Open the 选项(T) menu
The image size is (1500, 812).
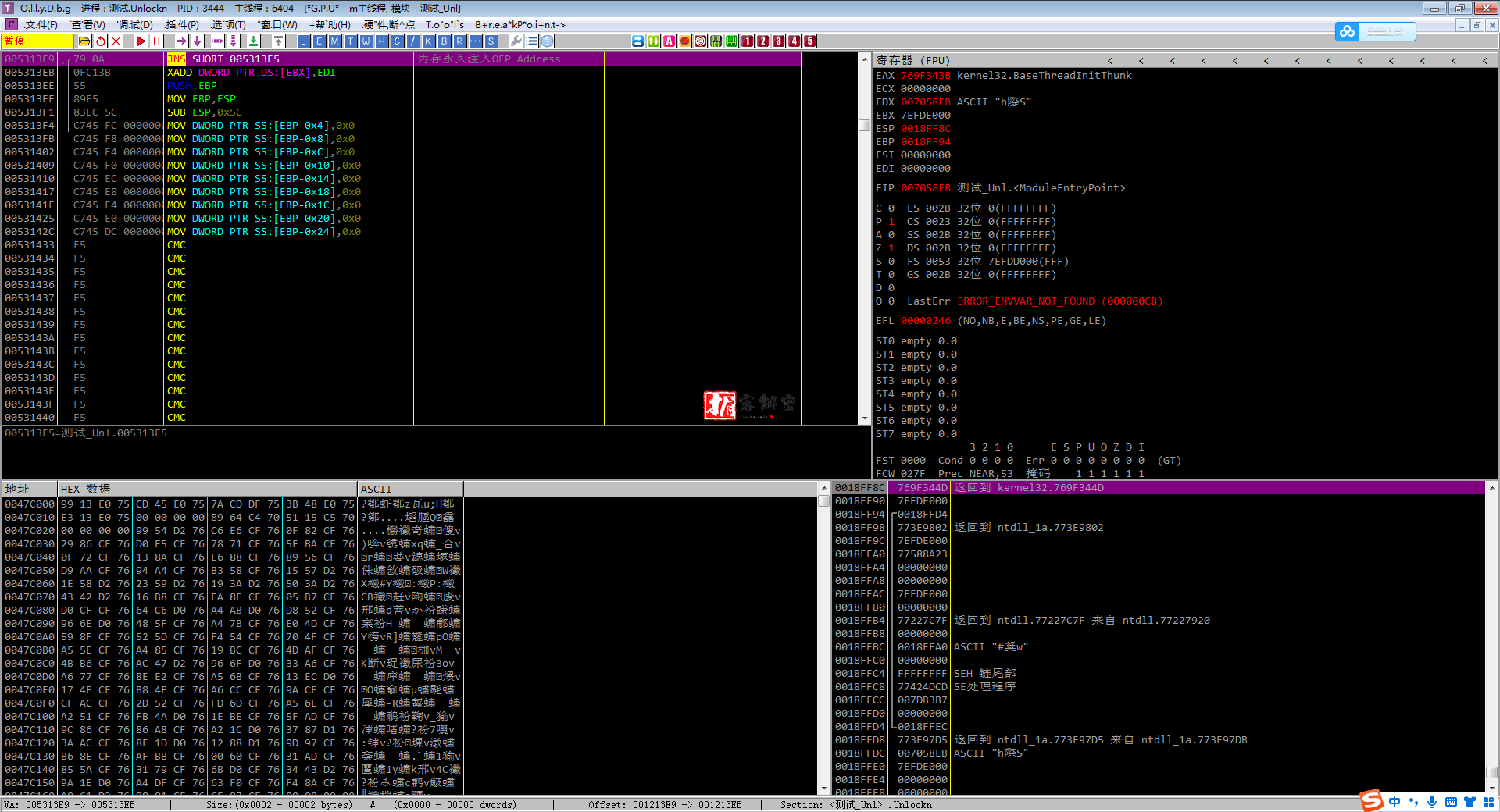[228, 25]
